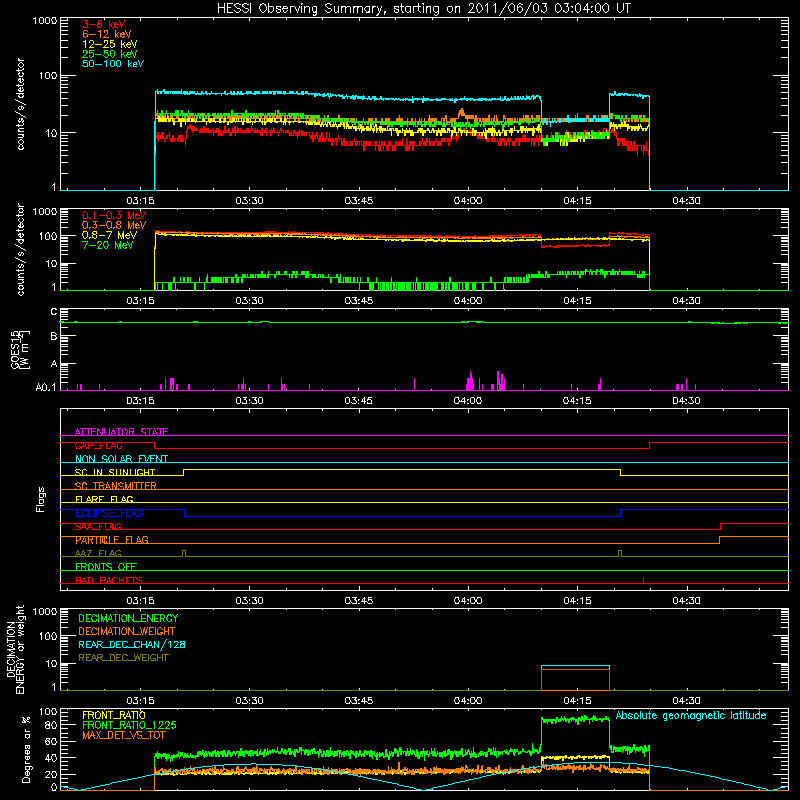Click the Absolute geomagnetic latitude label

(691, 716)
